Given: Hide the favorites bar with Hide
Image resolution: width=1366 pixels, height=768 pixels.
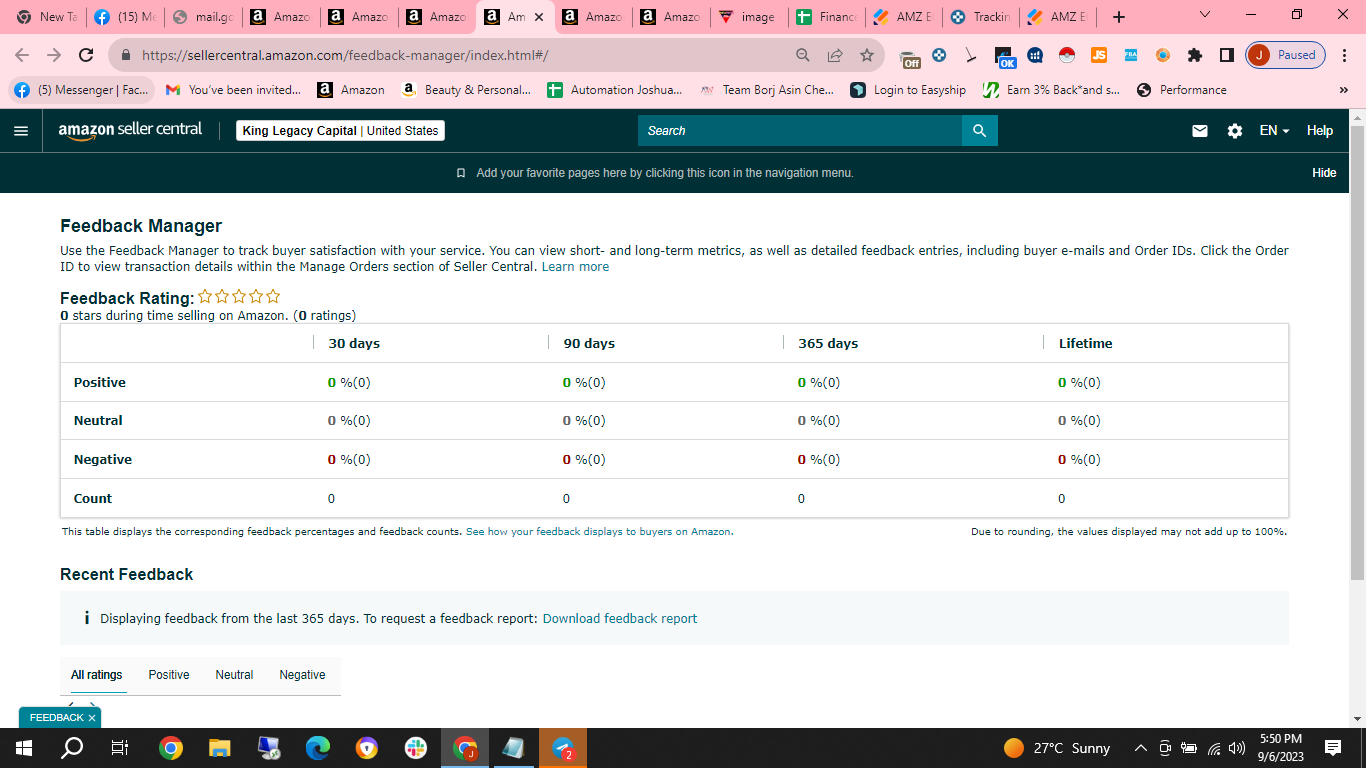Looking at the screenshot, I should pos(1324,173).
